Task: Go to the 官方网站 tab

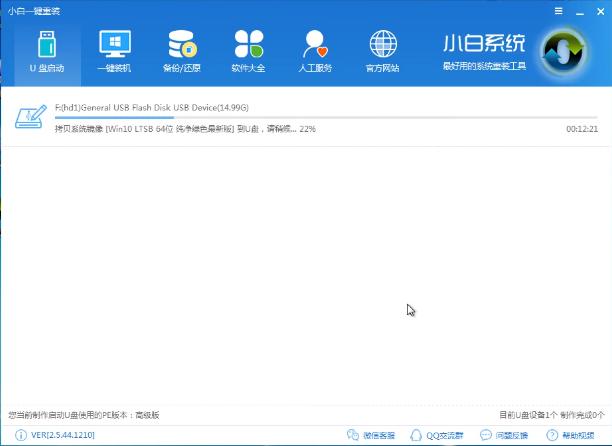Action: click(x=383, y=53)
